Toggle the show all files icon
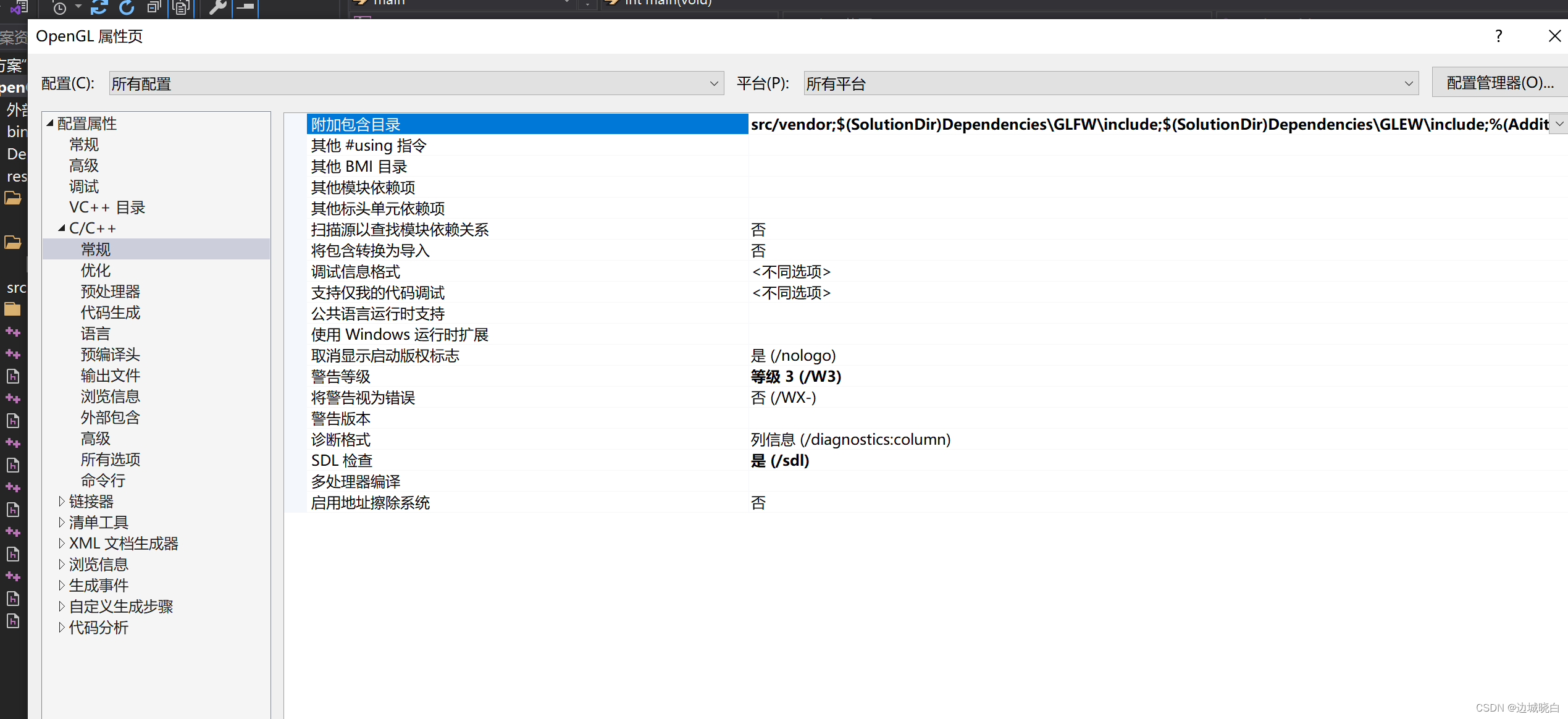The width and height of the screenshot is (1568, 719). pyautogui.click(x=181, y=7)
